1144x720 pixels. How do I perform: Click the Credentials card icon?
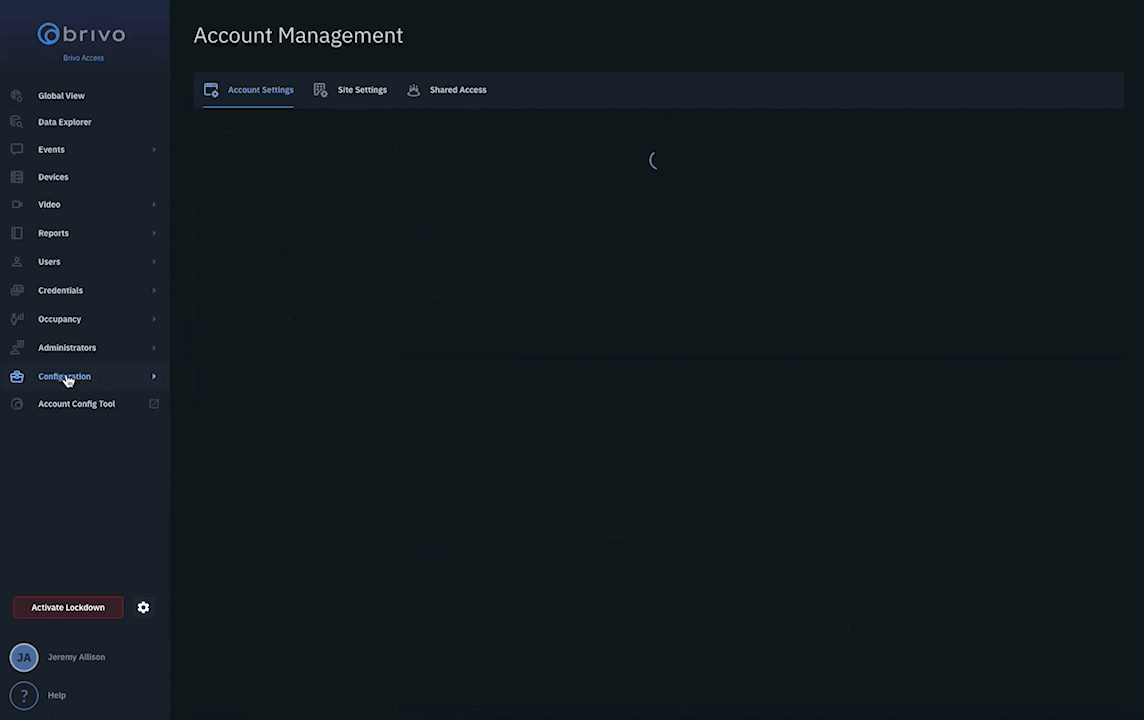[17, 290]
